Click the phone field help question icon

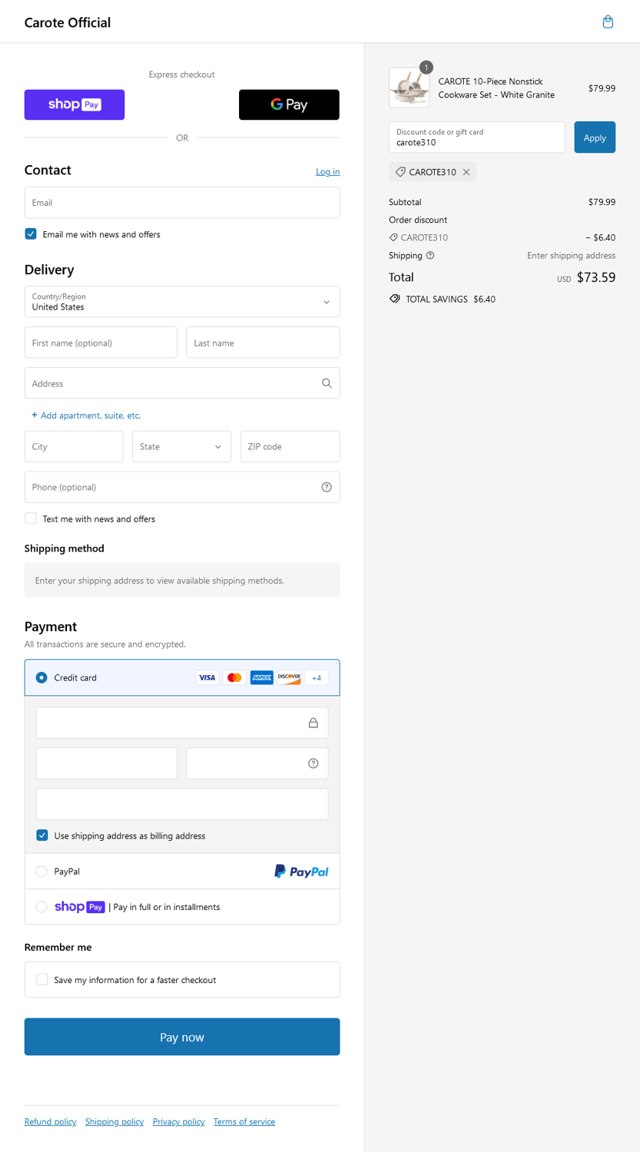pyautogui.click(x=327, y=487)
